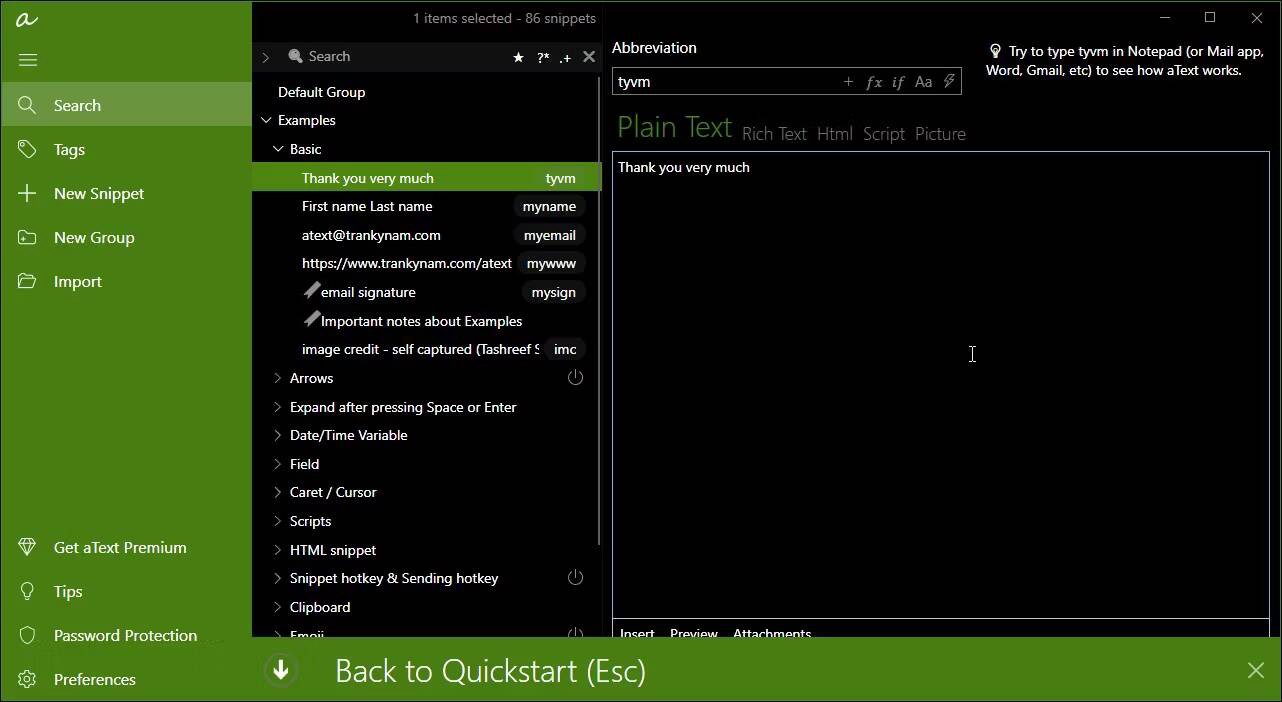The height and width of the screenshot is (702, 1282).
Task: Toggle the .+ regex search option
Action: pyautogui.click(x=565, y=58)
